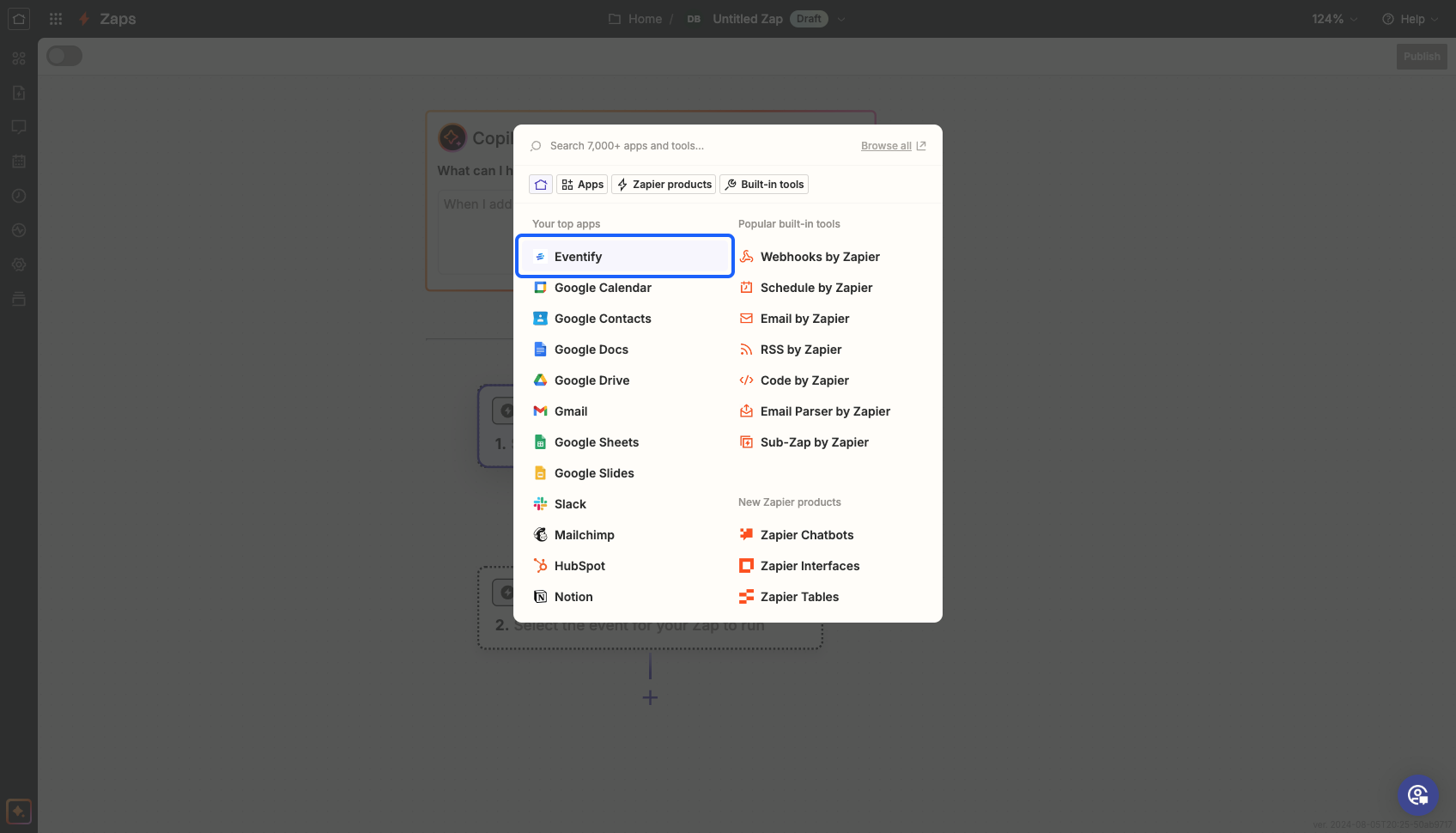1456x833 pixels.
Task: Open the Help dropdown menu
Action: (1410, 19)
